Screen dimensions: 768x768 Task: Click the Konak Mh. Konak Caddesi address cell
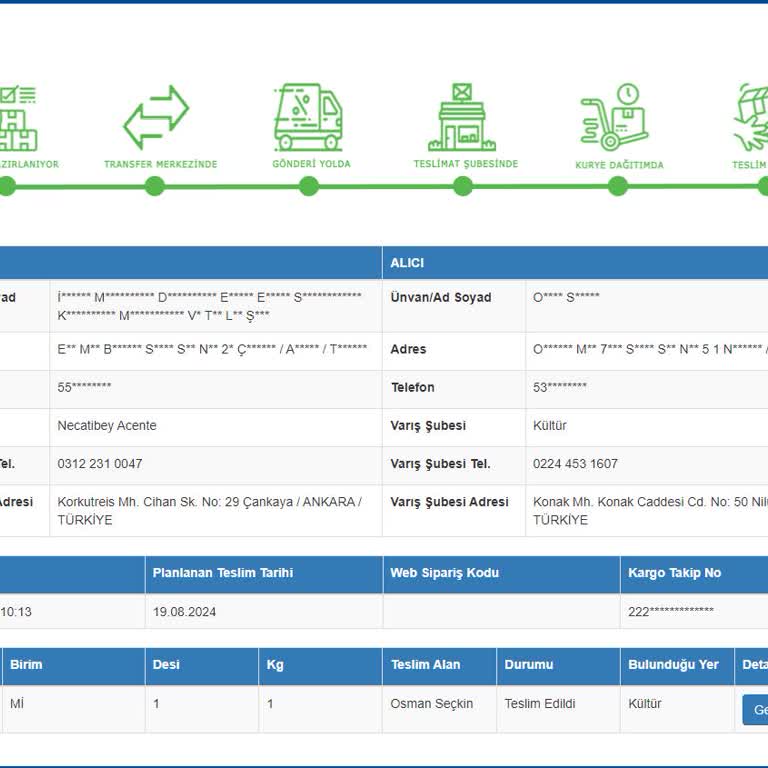[x=647, y=511]
